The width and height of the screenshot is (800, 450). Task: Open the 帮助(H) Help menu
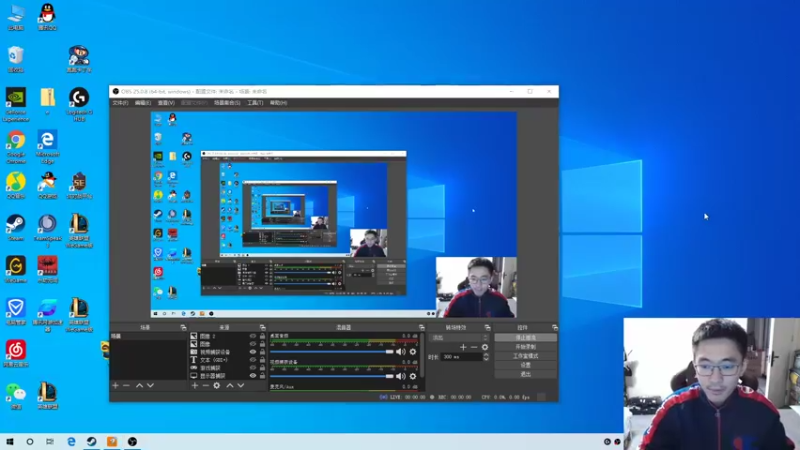[278, 103]
